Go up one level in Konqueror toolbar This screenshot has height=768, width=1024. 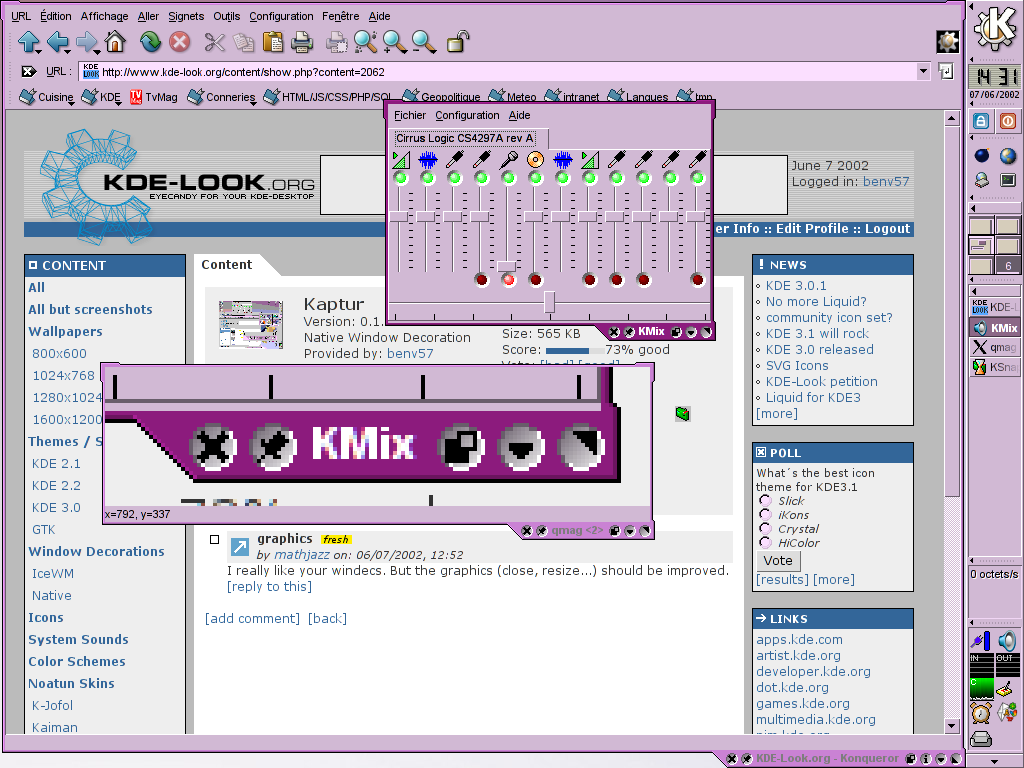29,42
